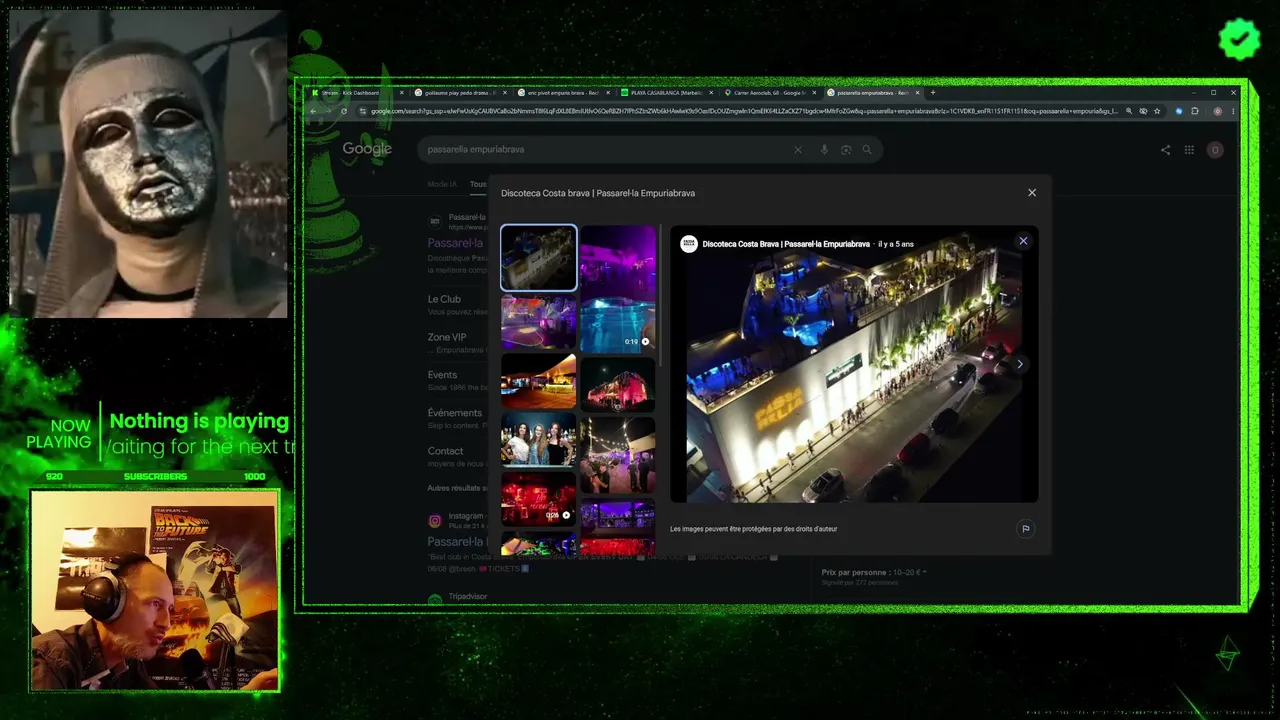
Task: Open a new browser tab
Action: coord(933,93)
